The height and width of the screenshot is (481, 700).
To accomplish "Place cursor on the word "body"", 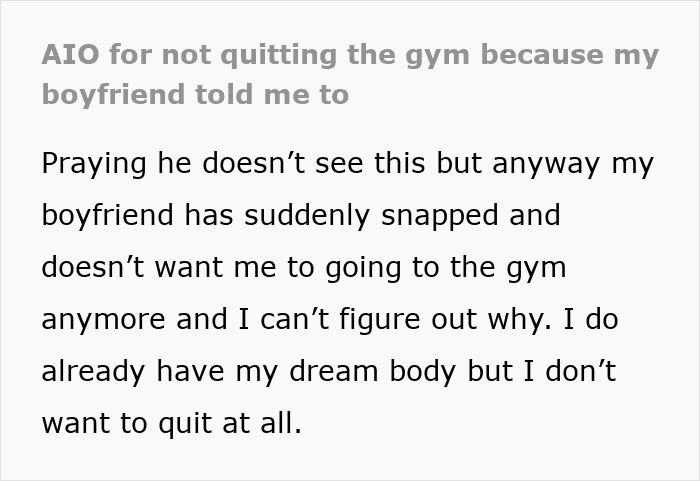I will coord(422,372).
